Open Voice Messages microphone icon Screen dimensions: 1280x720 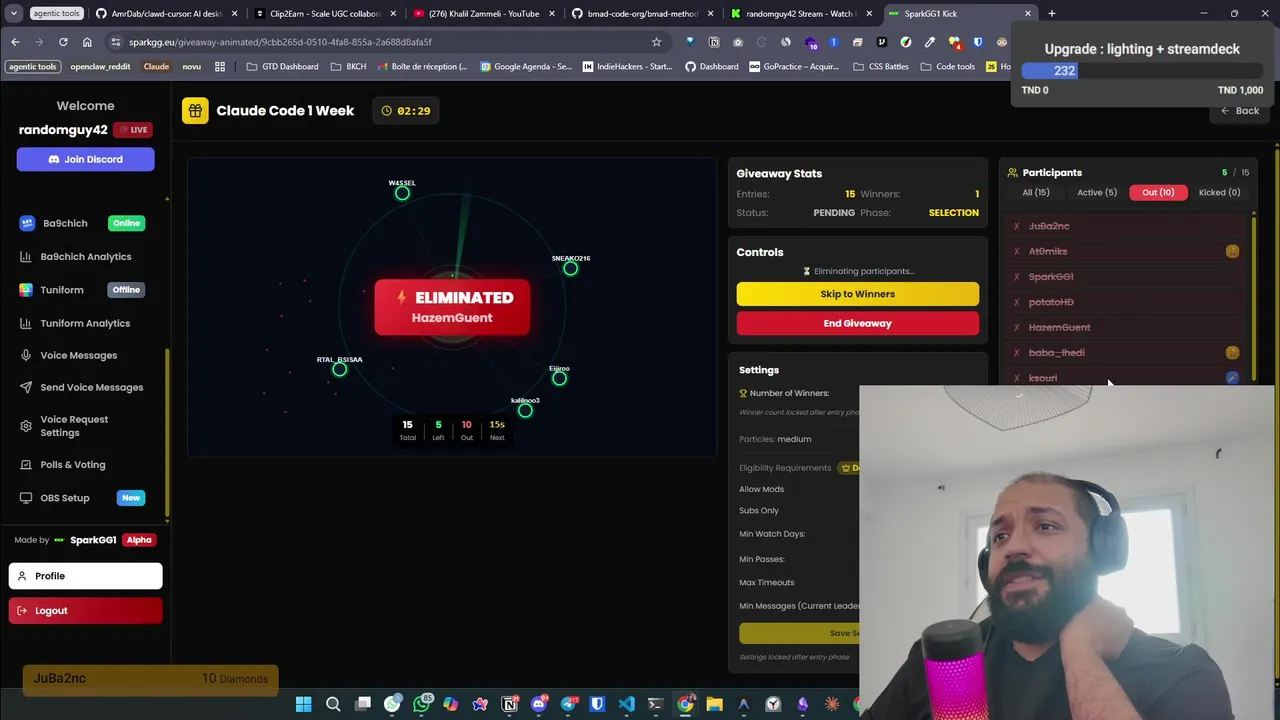tap(25, 355)
